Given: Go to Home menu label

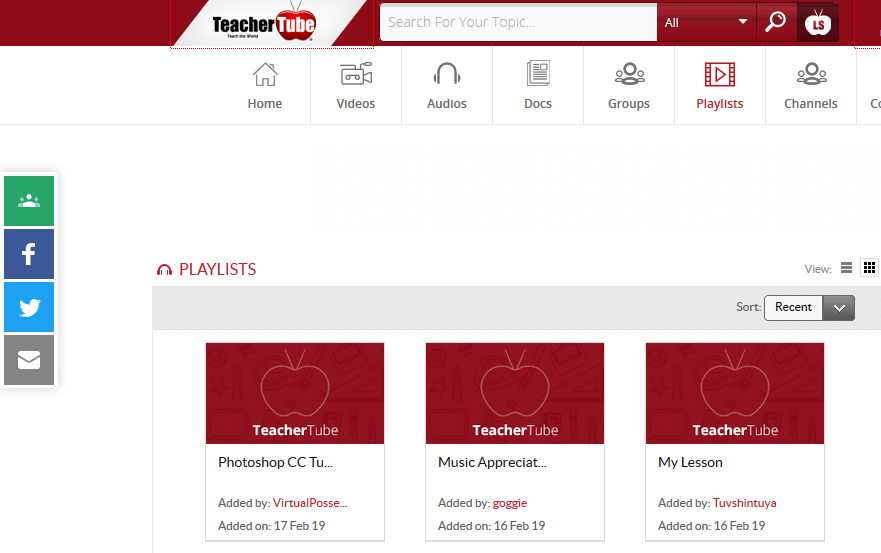Looking at the screenshot, I should (x=265, y=104).
